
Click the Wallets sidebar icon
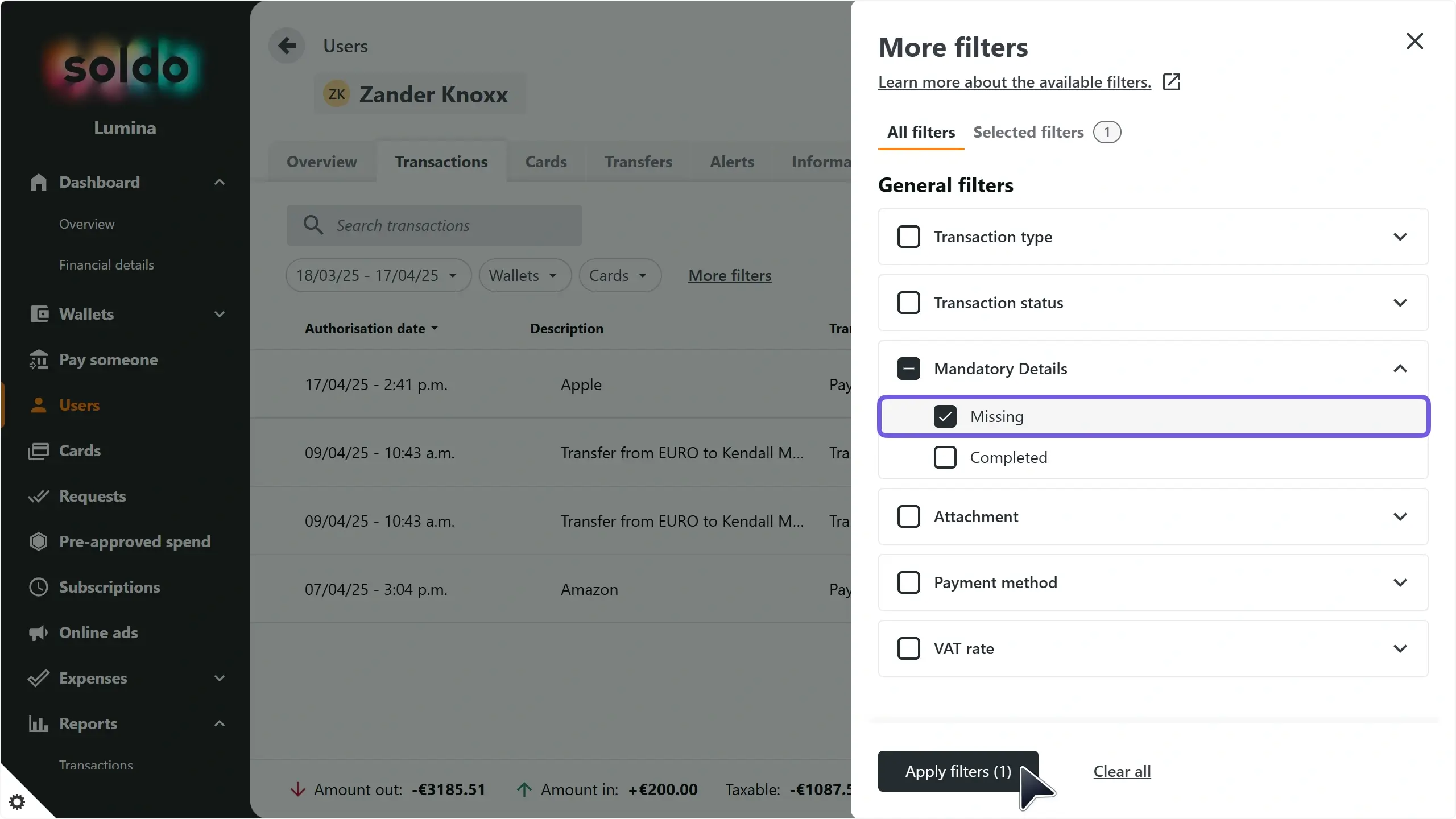point(39,314)
